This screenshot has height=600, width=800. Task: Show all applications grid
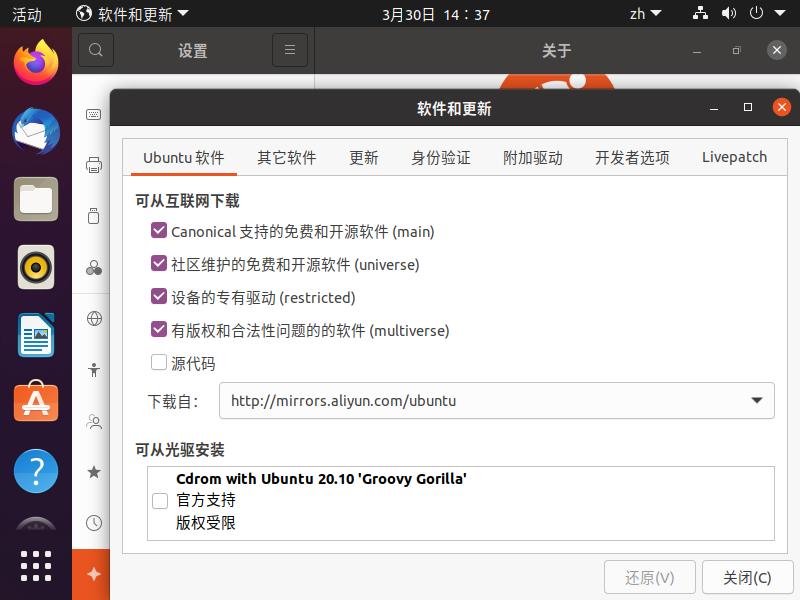[36, 566]
